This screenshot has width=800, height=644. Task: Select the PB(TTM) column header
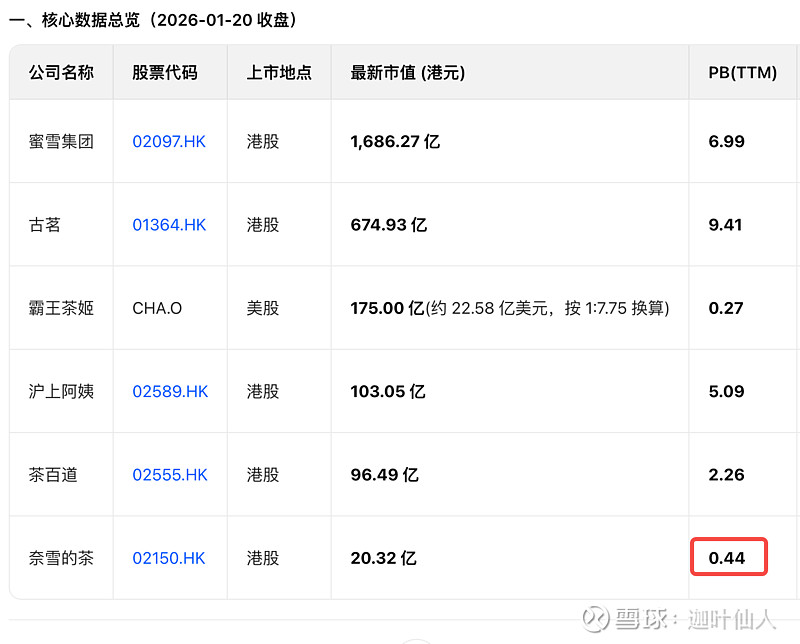point(743,73)
